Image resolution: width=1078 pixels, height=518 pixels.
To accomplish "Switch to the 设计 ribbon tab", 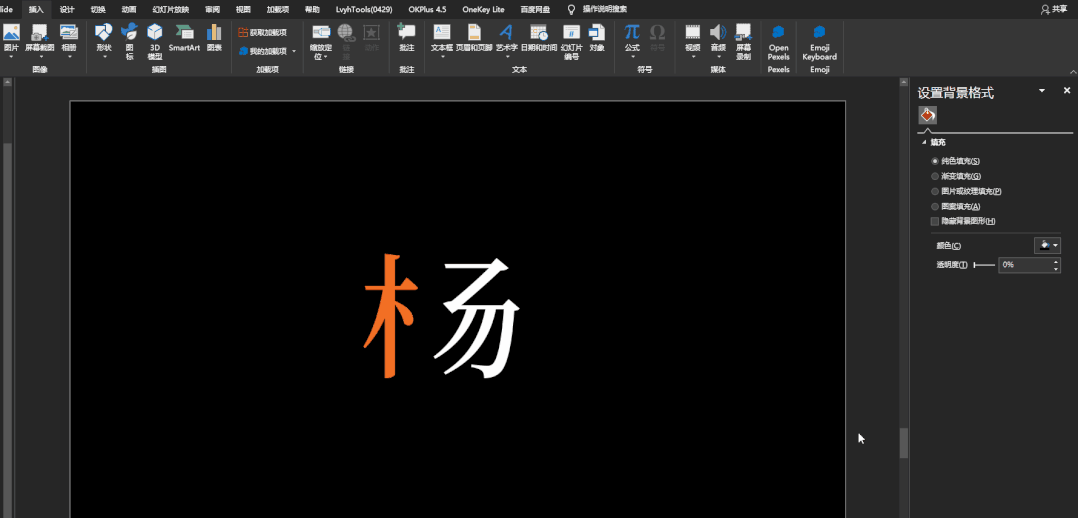I will coord(67,10).
